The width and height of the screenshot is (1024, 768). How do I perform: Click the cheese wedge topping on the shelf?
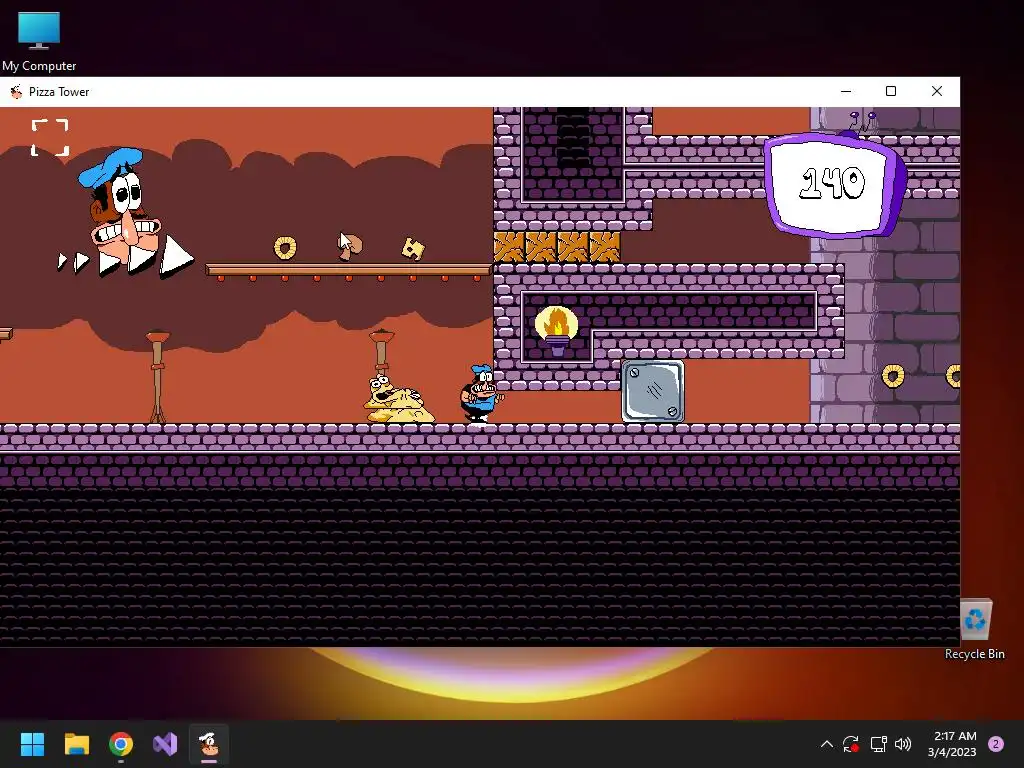tap(413, 248)
